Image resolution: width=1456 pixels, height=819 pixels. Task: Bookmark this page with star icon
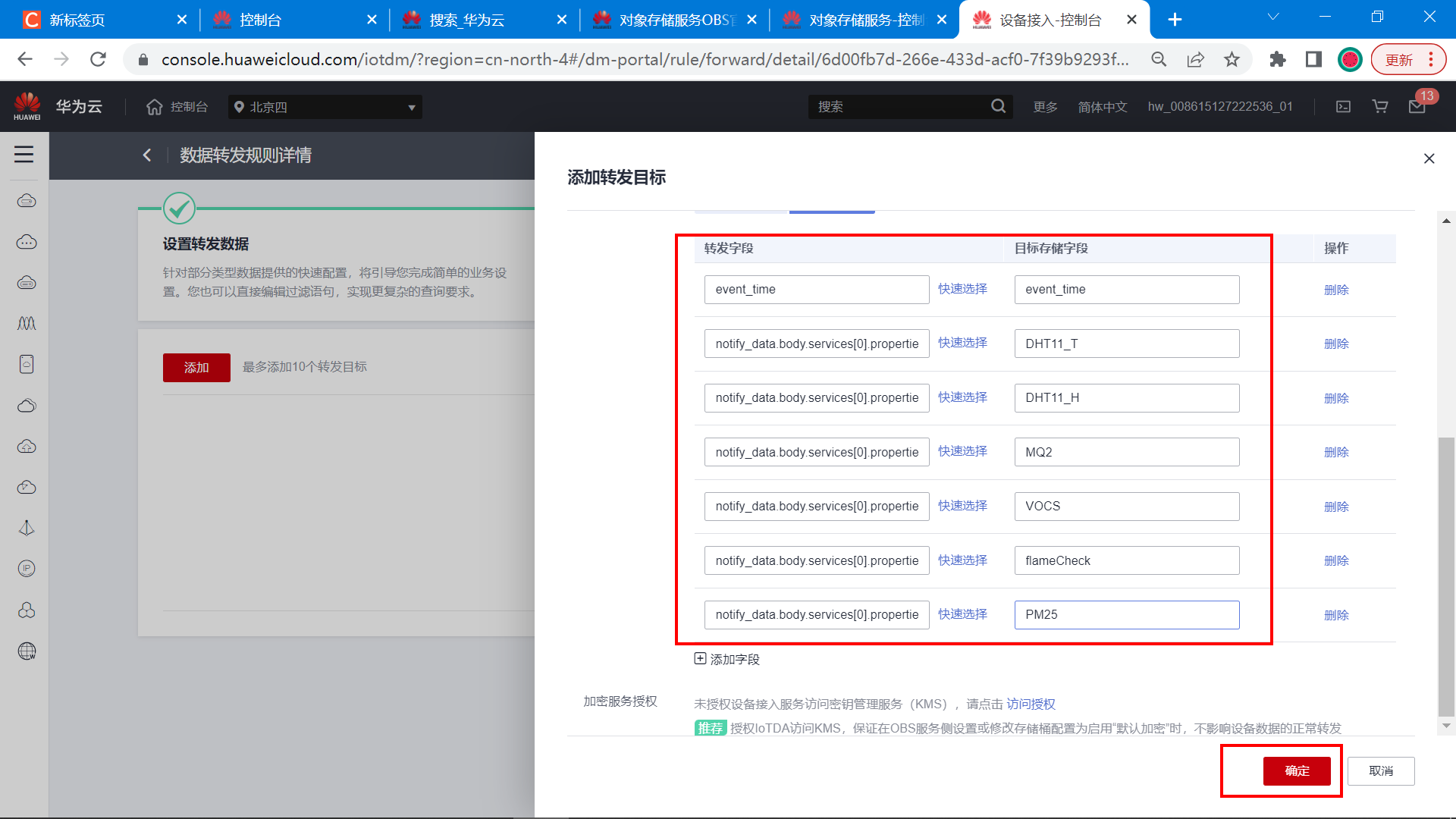pyautogui.click(x=1232, y=59)
